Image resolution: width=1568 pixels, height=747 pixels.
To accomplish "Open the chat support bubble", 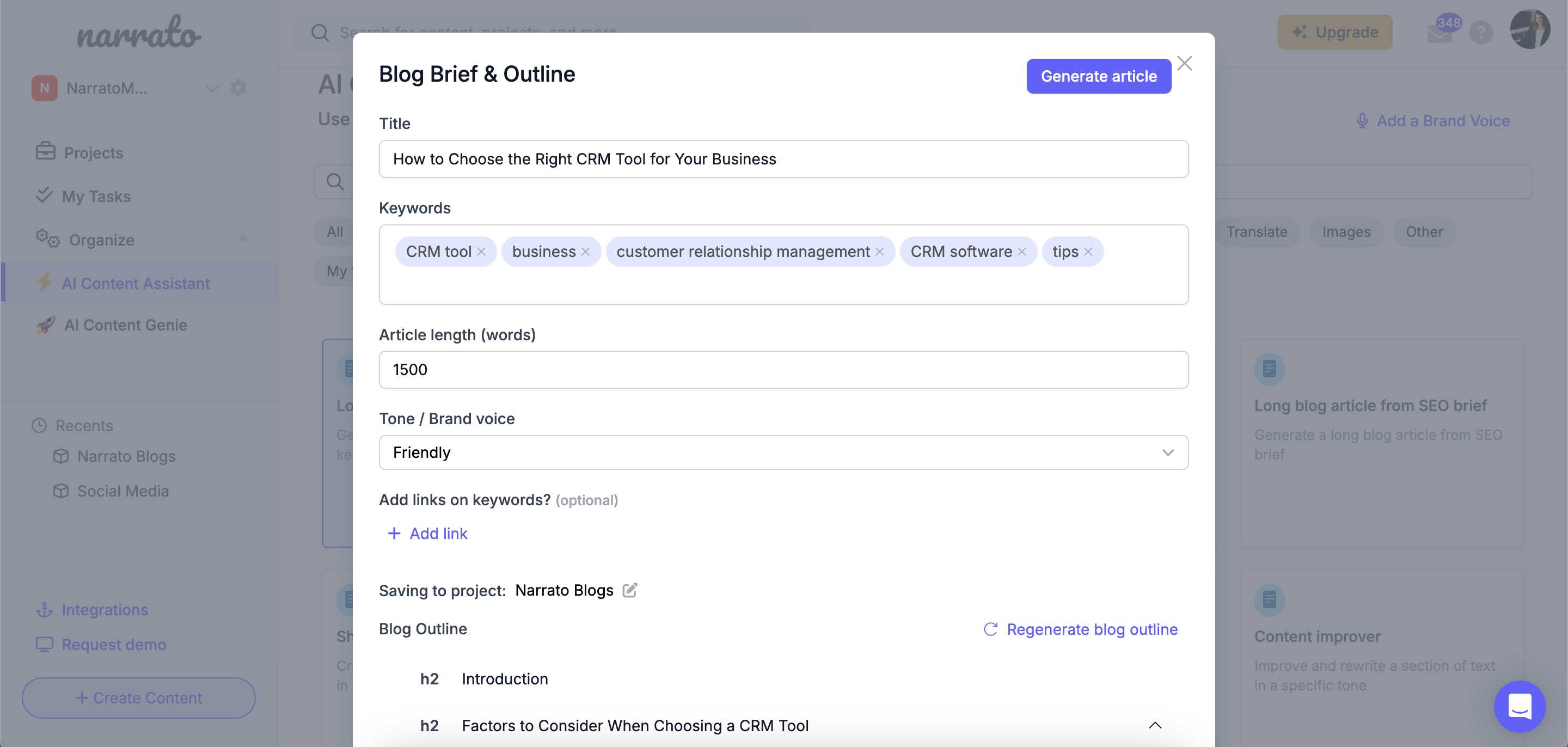I will tap(1520, 706).
